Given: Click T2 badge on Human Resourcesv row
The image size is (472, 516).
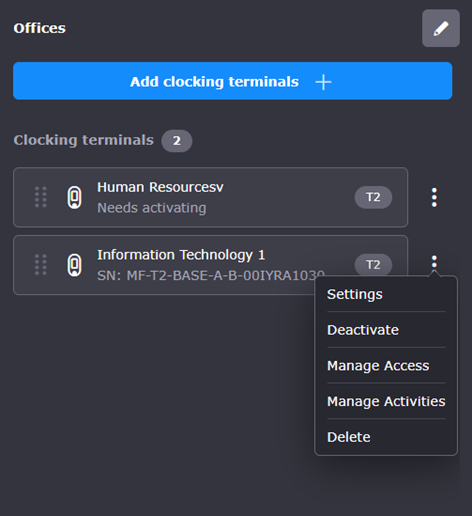Looking at the screenshot, I should (373, 197).
